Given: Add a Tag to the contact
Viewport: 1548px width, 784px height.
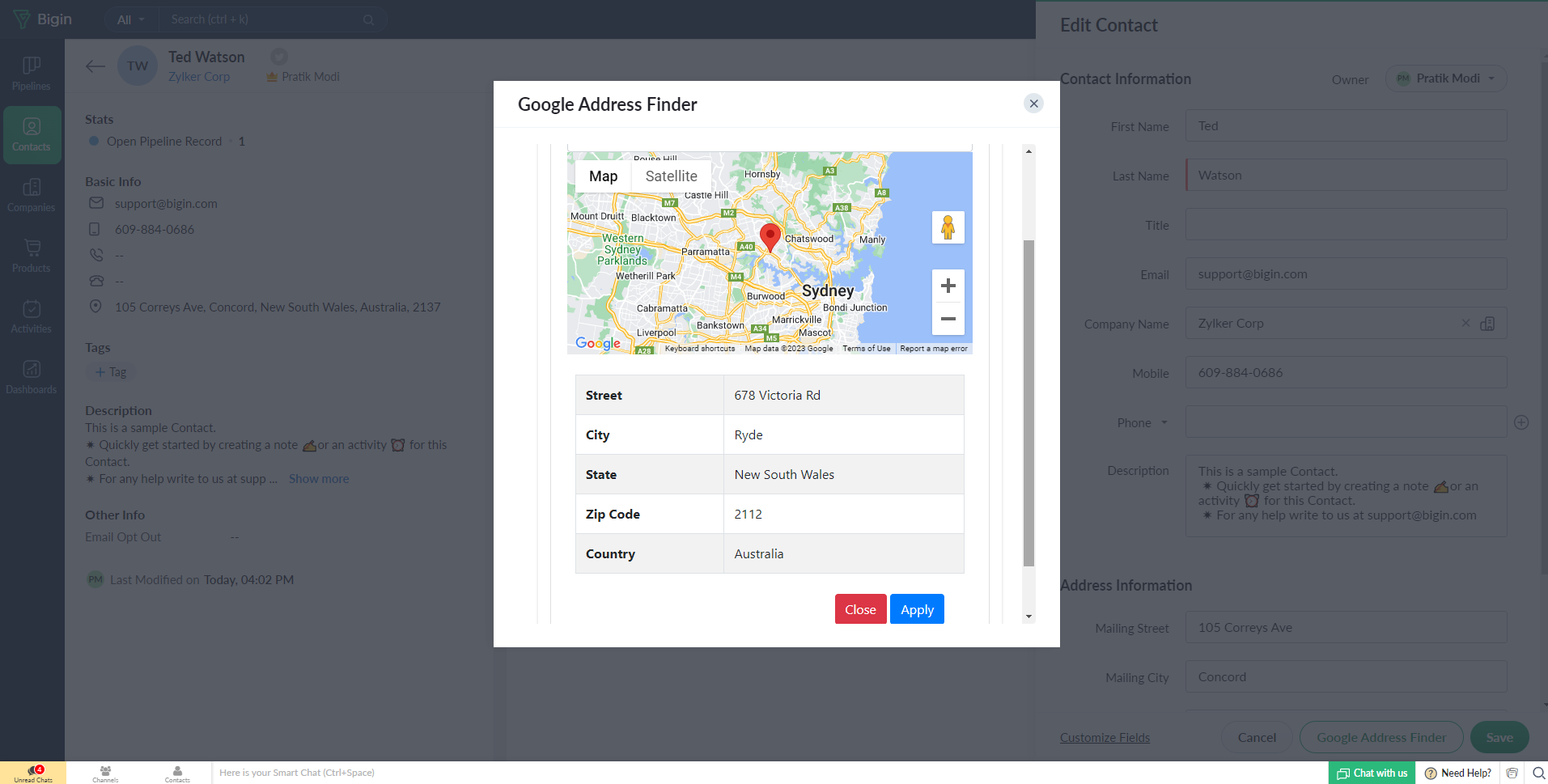Looking at the screenshot, I should click(111, 372).
